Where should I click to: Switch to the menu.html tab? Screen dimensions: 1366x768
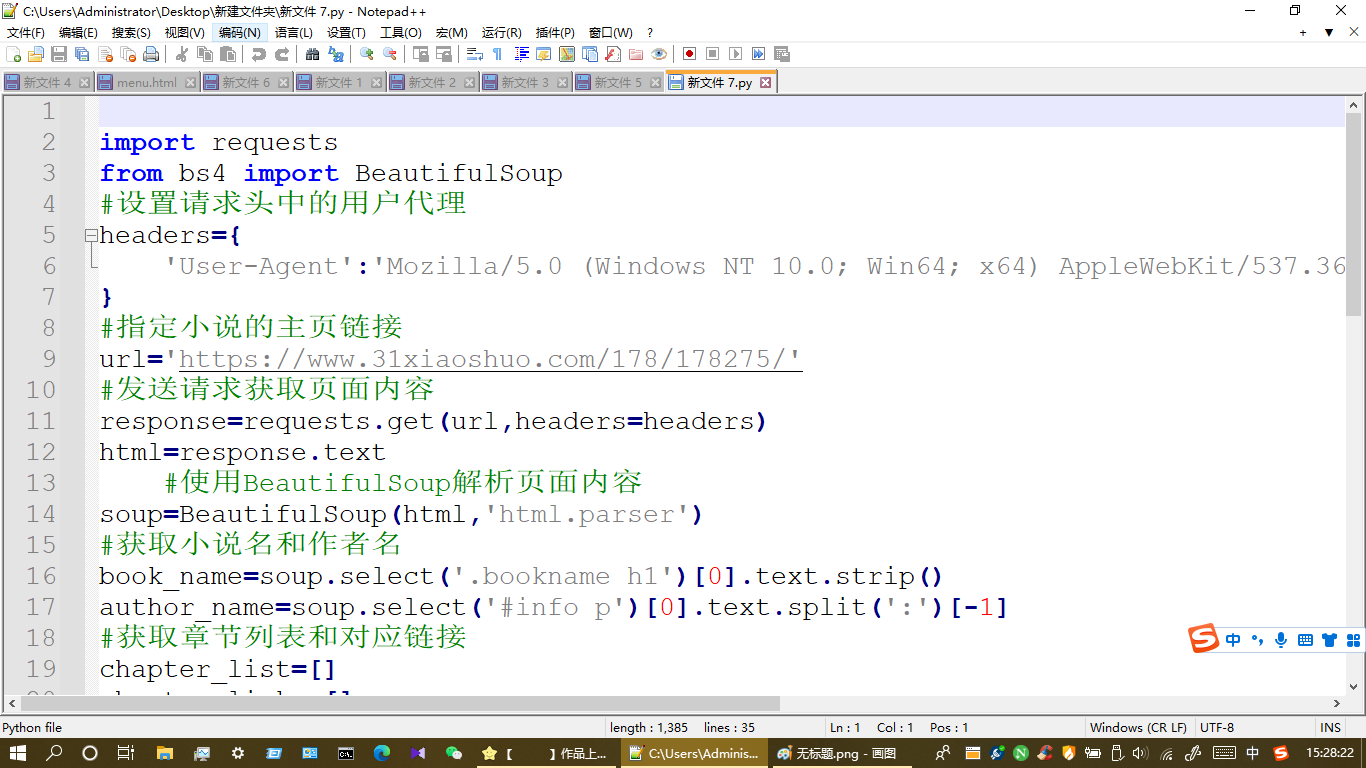pos(147,83)
